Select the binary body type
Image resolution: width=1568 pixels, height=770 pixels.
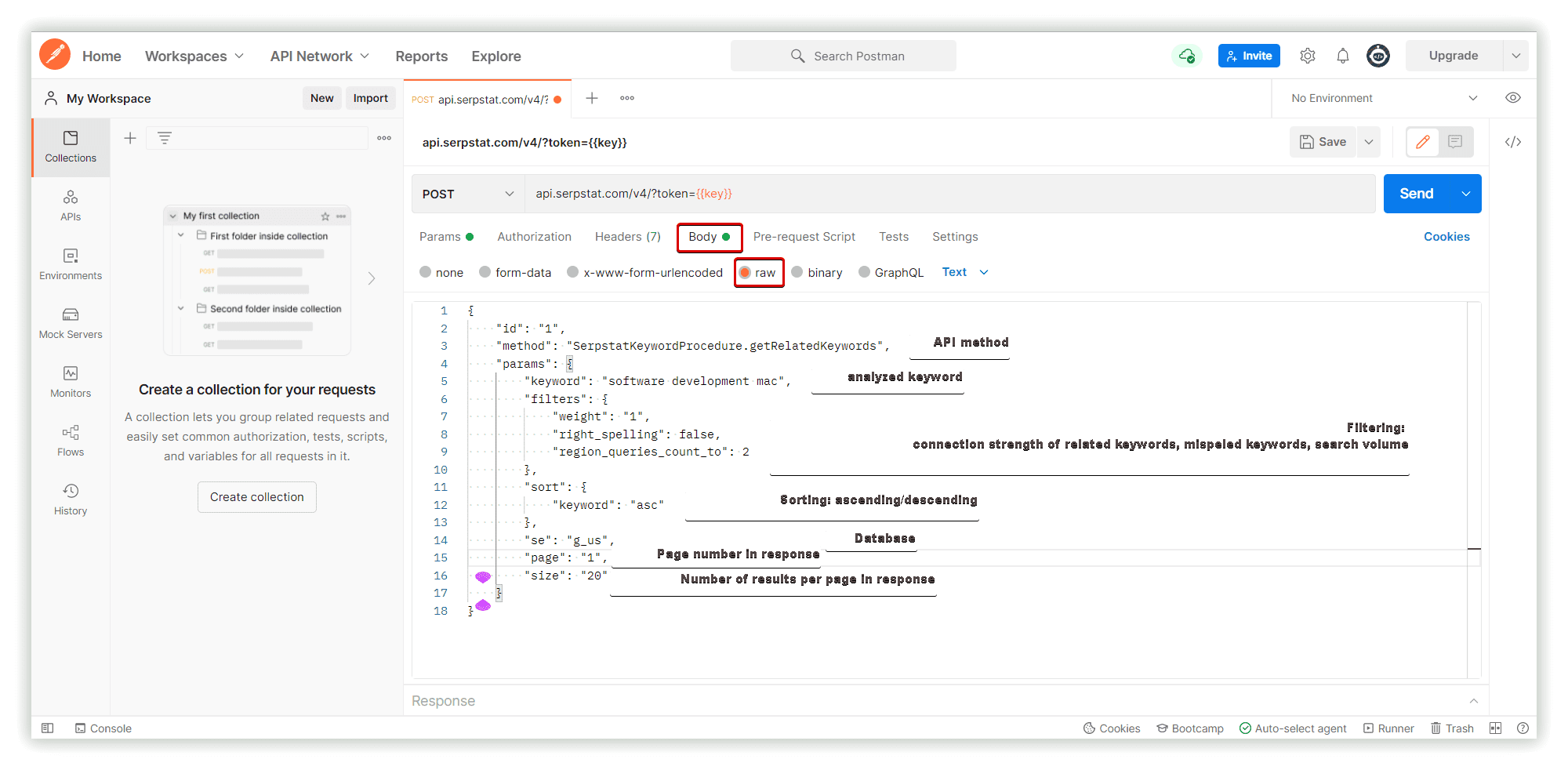click(x=817, y=272)
